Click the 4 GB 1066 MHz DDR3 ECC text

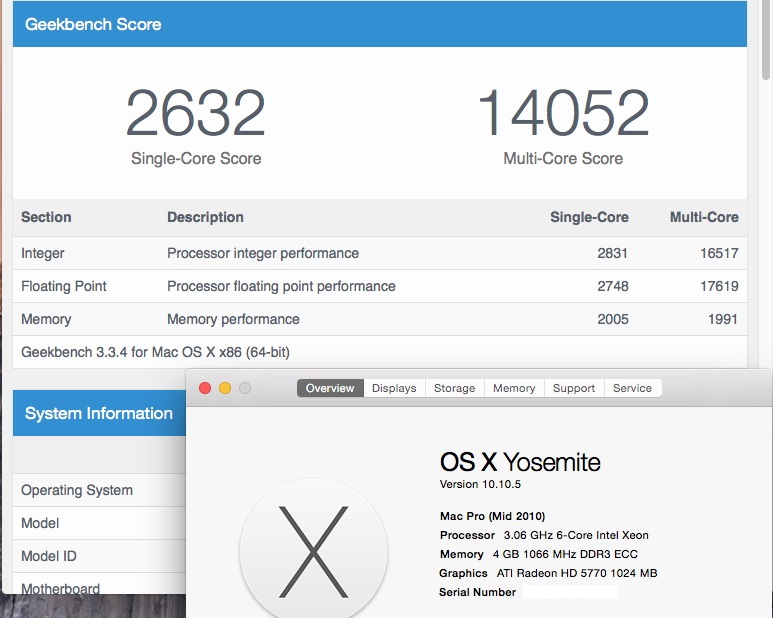click(x=565, y=554)
